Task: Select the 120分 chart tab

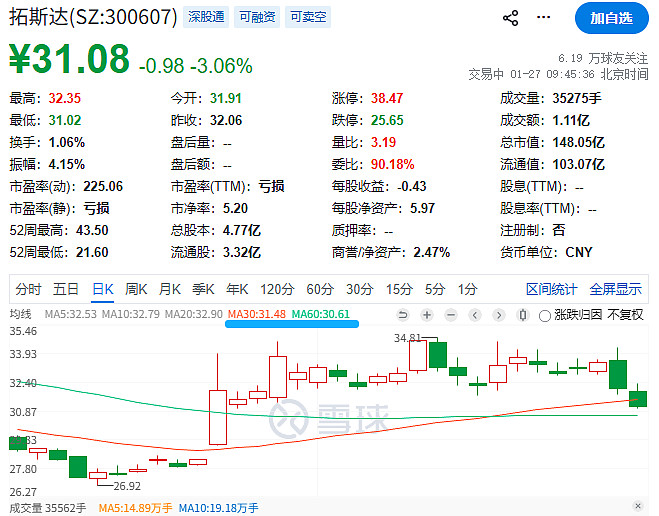Action: (x=277, y=289)
